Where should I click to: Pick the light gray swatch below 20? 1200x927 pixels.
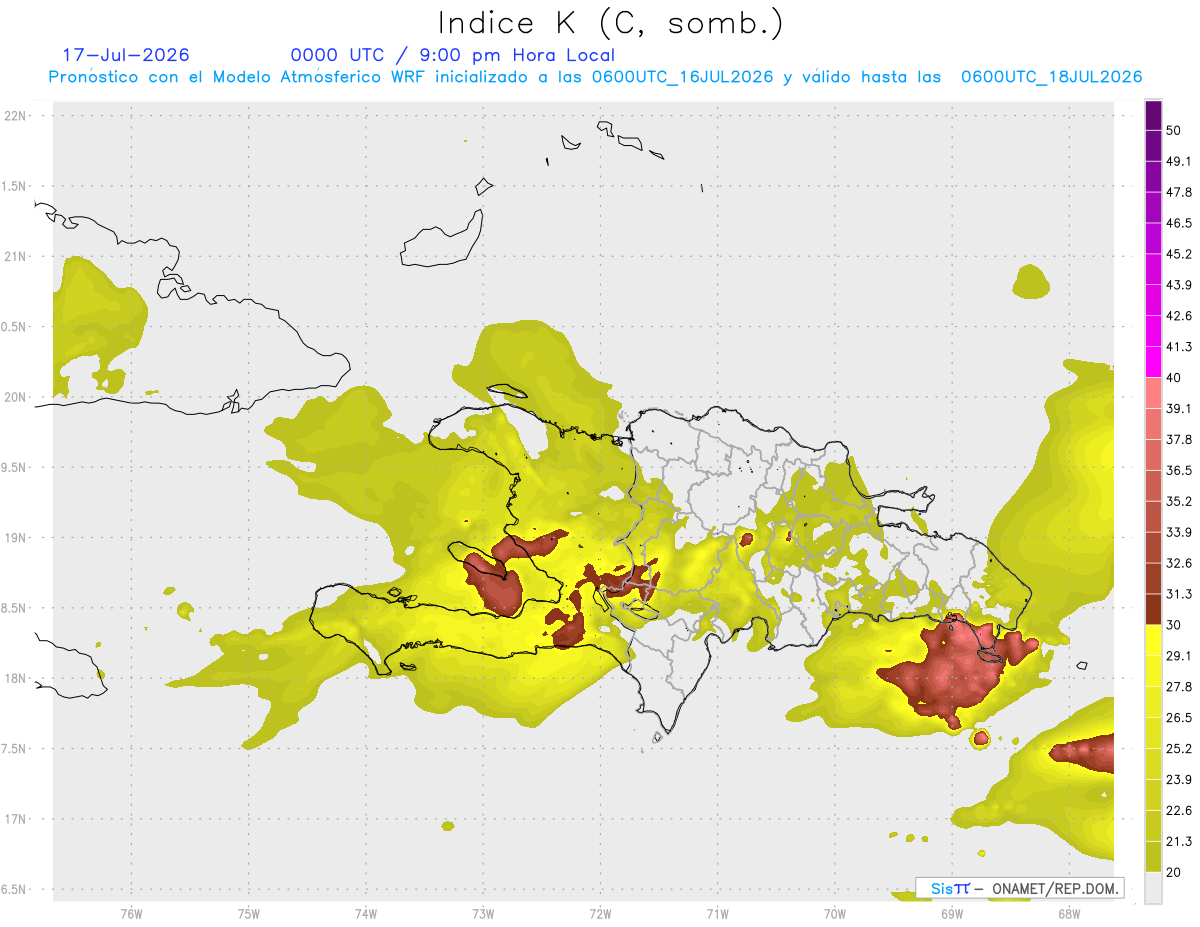[1153, 888]
